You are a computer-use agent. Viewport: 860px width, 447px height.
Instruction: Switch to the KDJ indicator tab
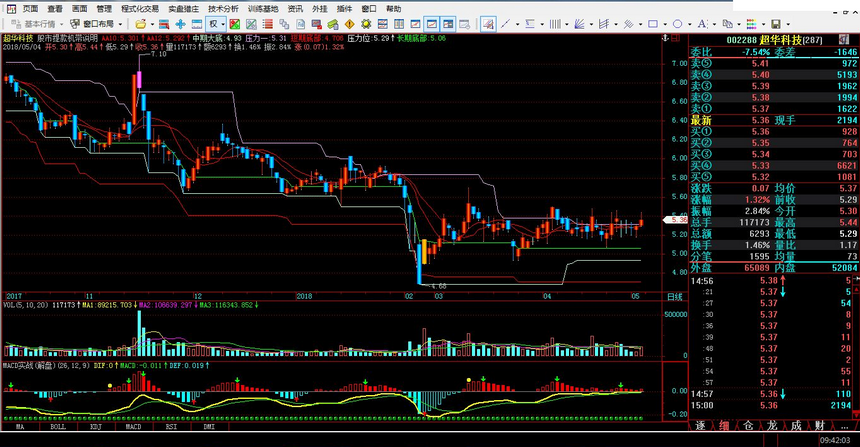click(x=95, y=426)
